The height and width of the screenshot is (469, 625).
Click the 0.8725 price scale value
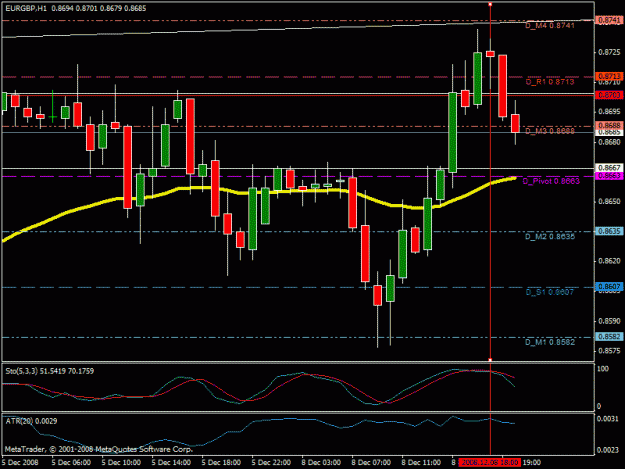click(609, 52)
